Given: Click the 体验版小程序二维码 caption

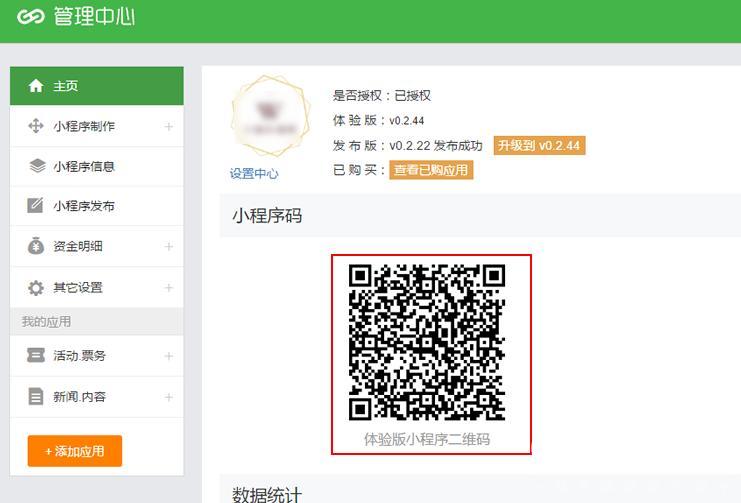Looking at the screenshot, I should pos(427,439).
